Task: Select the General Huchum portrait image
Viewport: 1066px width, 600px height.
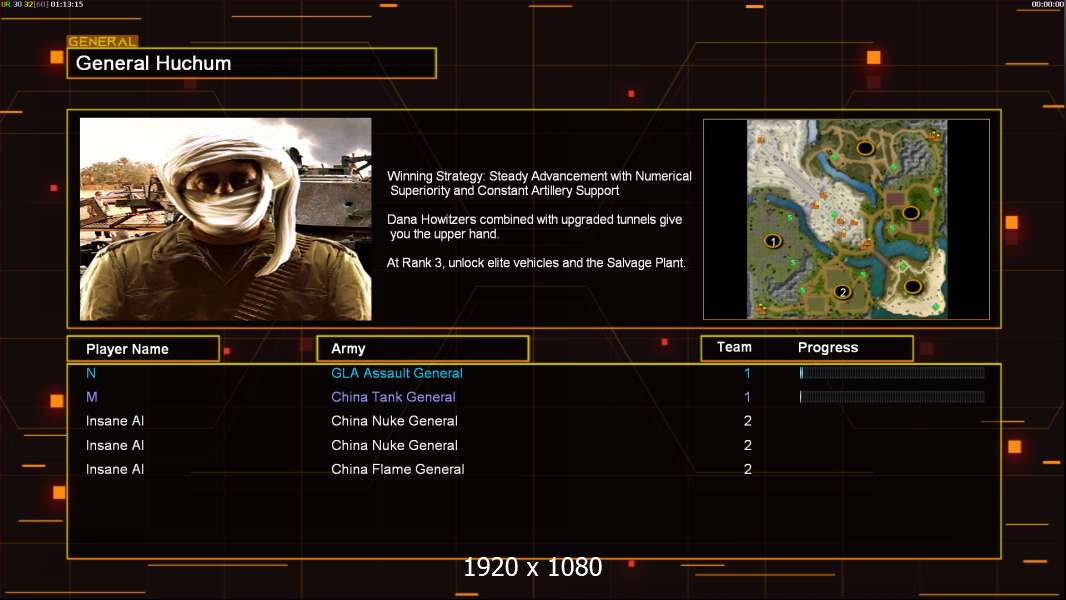Action: point(226,219)
